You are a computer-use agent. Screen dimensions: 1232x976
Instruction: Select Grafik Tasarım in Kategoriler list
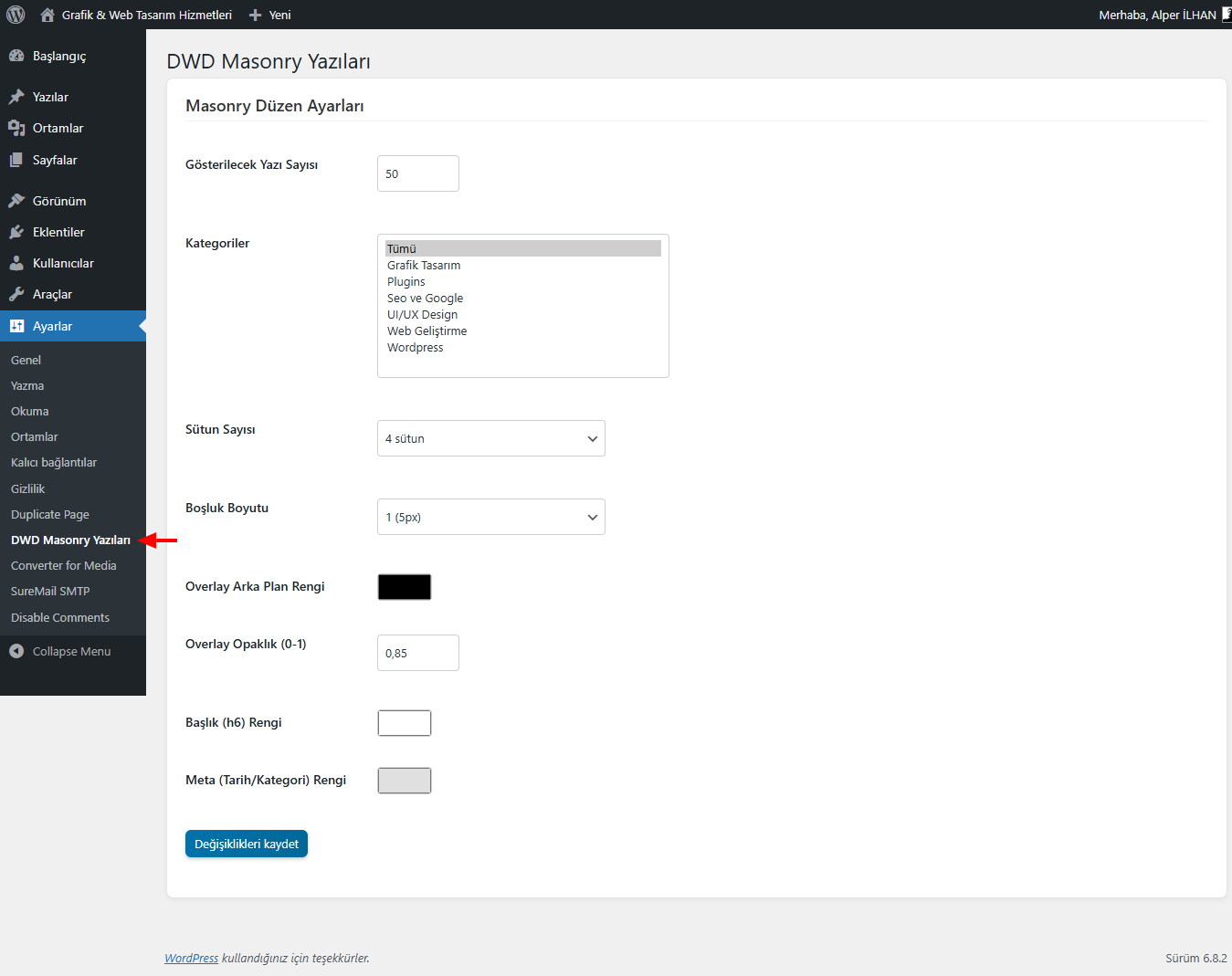pos(424,266)
